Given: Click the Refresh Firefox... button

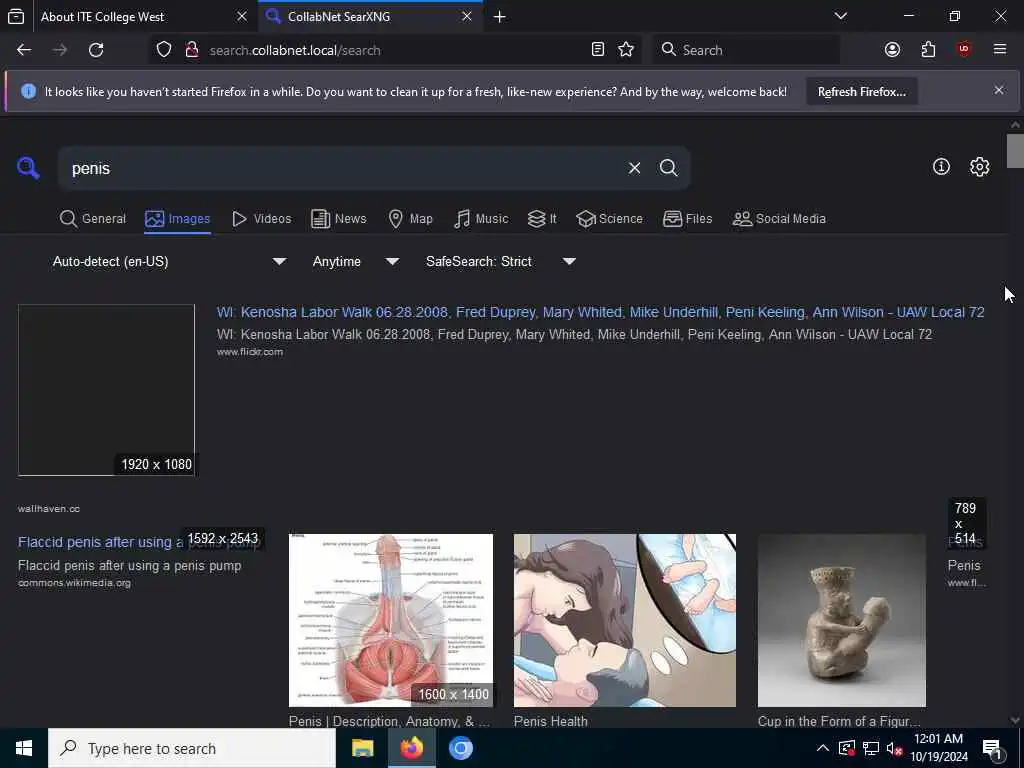Looking at the screenshot, I should click(x=861, y=91).
